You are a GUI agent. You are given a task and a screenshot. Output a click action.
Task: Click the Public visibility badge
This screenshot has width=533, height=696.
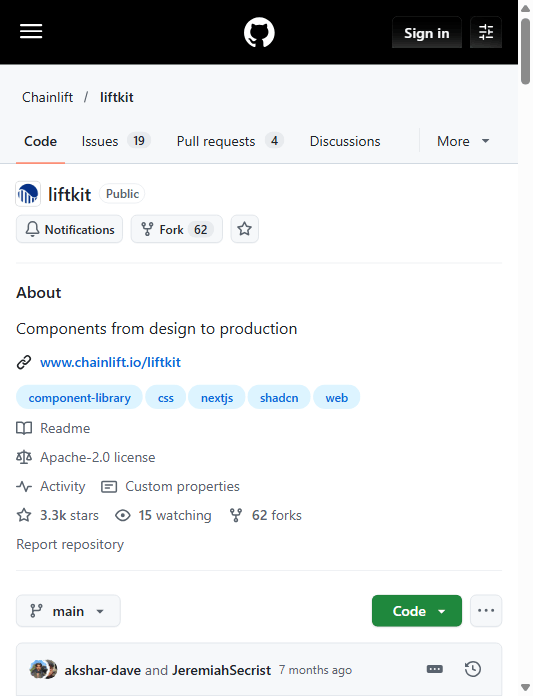(x=122, y=194)
